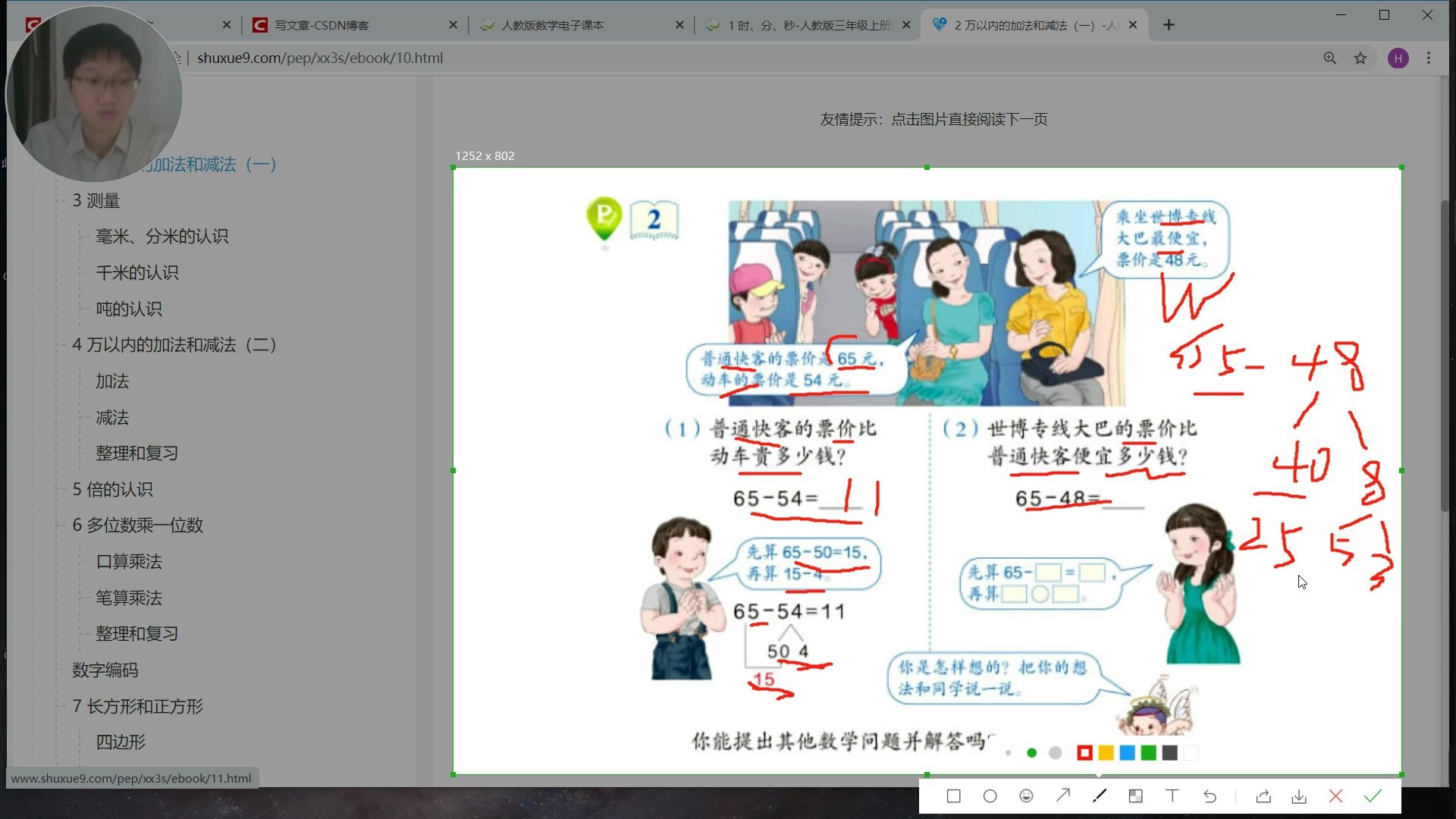Image resolution: width=1456 pixels, height=819 pixels.
Task: Select the ellipse drawing tool
Action: [990, 795]
